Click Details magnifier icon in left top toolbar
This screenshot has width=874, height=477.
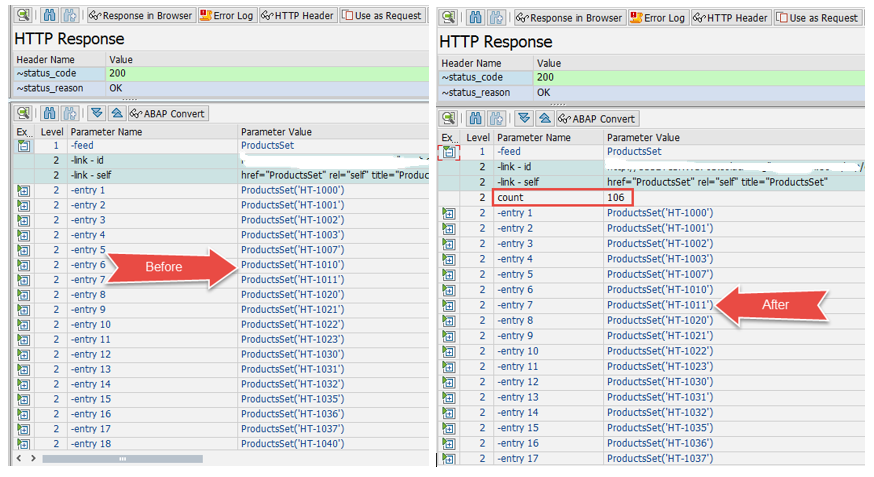(23, 16)
